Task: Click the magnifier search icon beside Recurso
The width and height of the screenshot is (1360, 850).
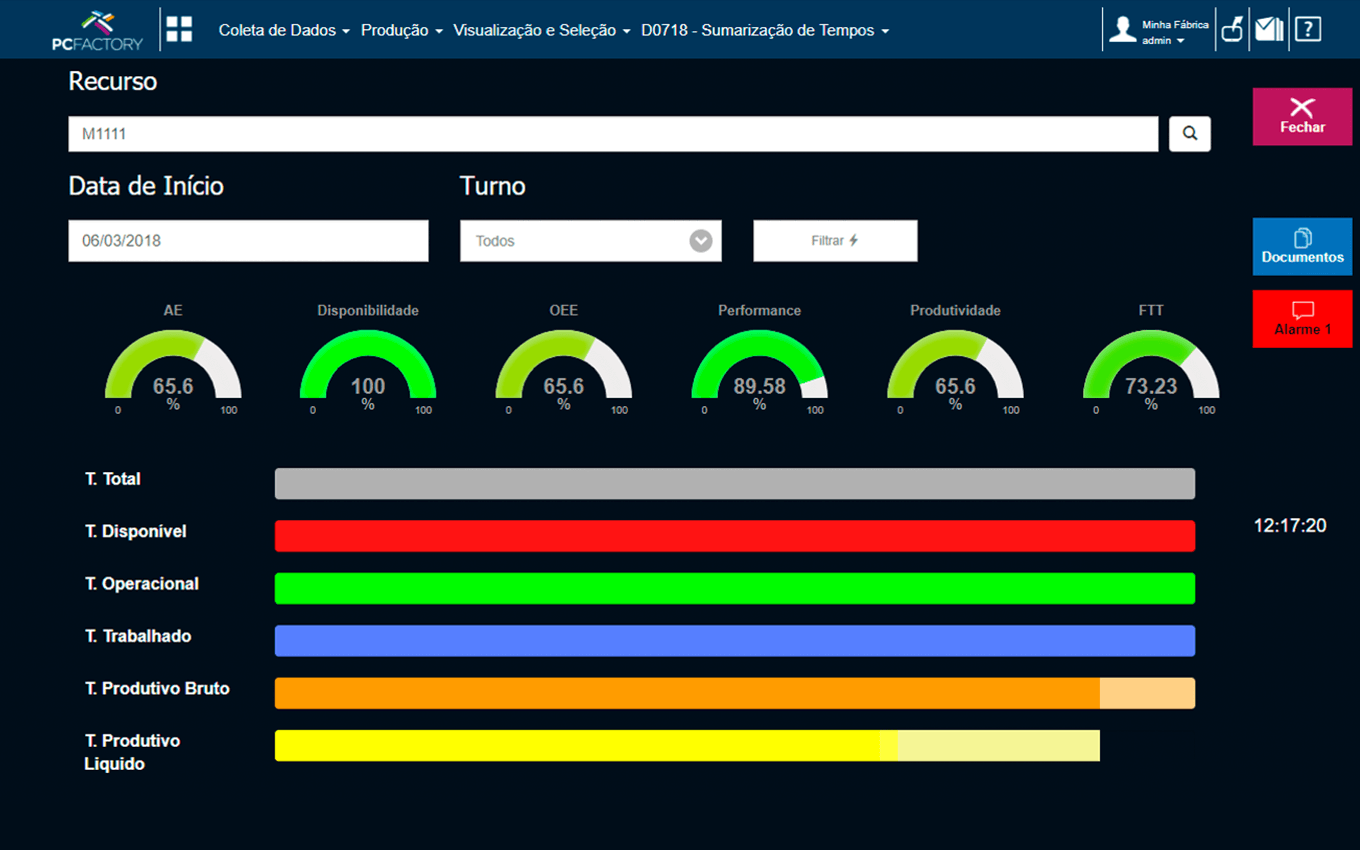Action: [1189, 134]
